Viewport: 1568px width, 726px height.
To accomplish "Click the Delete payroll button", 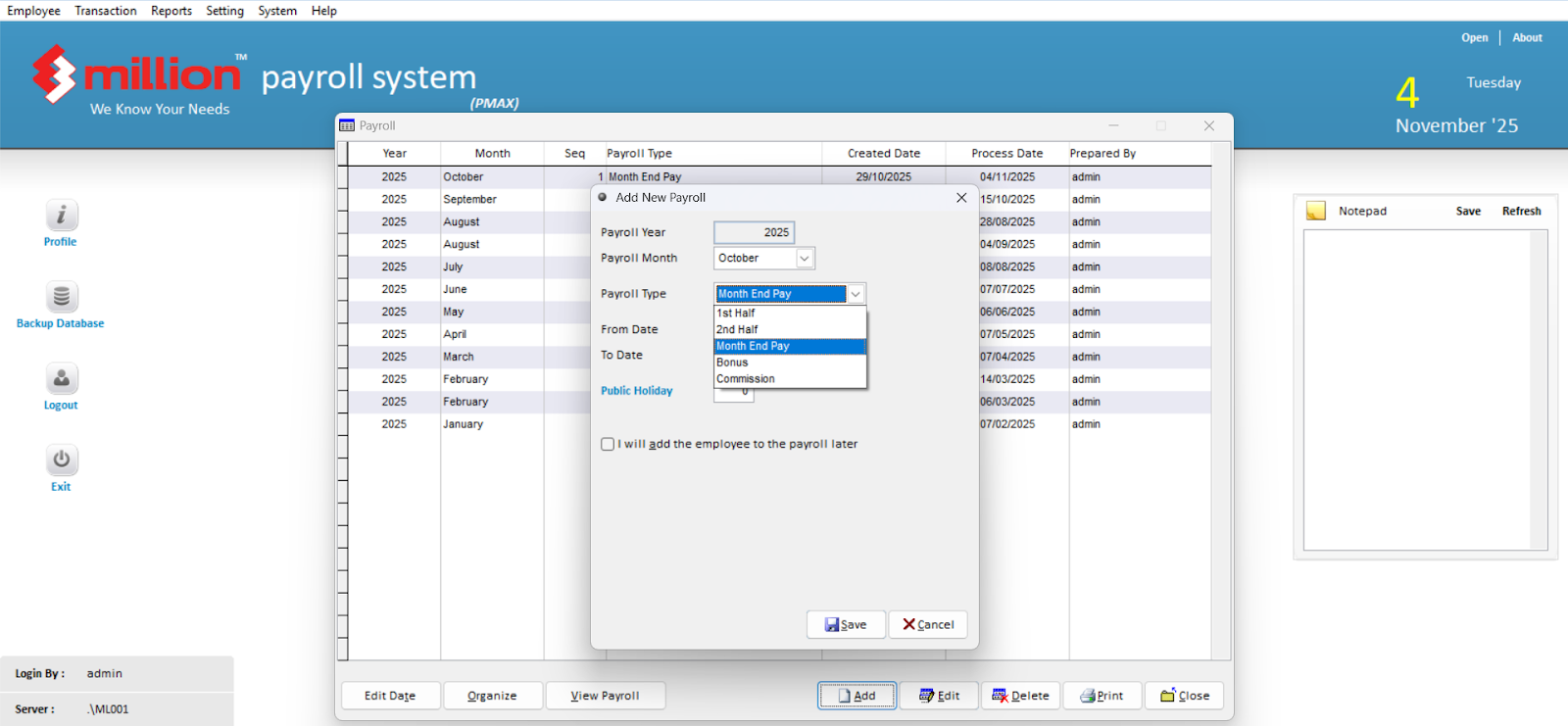I will point(1020,696).
